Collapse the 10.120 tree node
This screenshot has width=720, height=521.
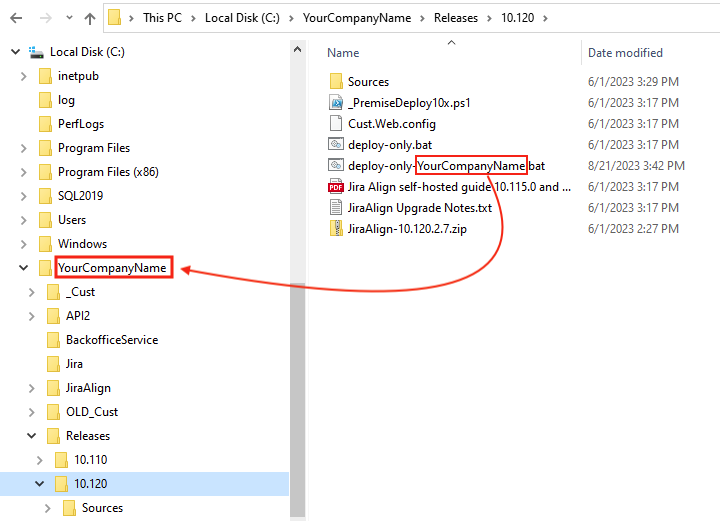(39, 484)
